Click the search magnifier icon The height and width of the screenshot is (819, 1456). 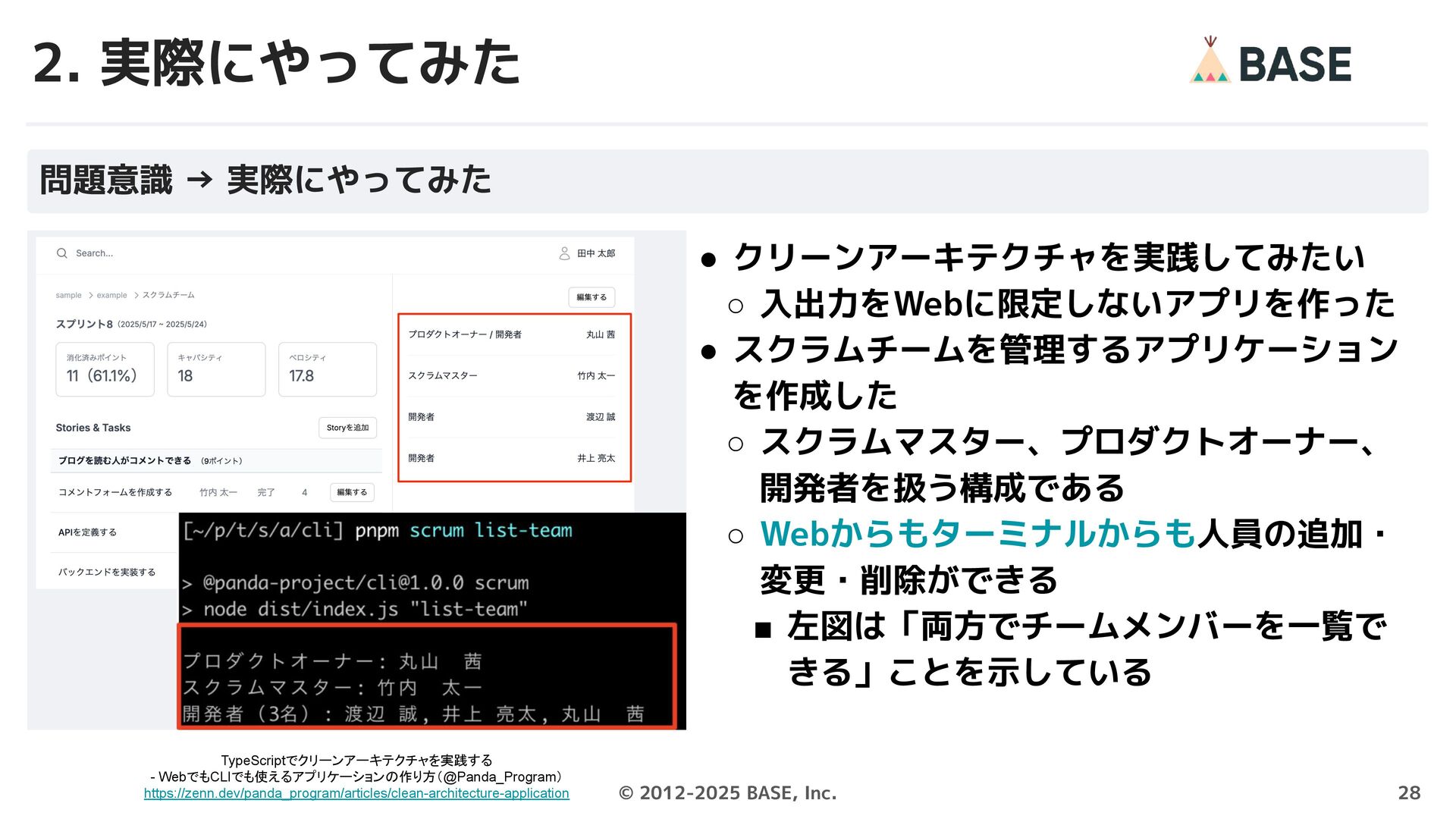coord(62,253)
